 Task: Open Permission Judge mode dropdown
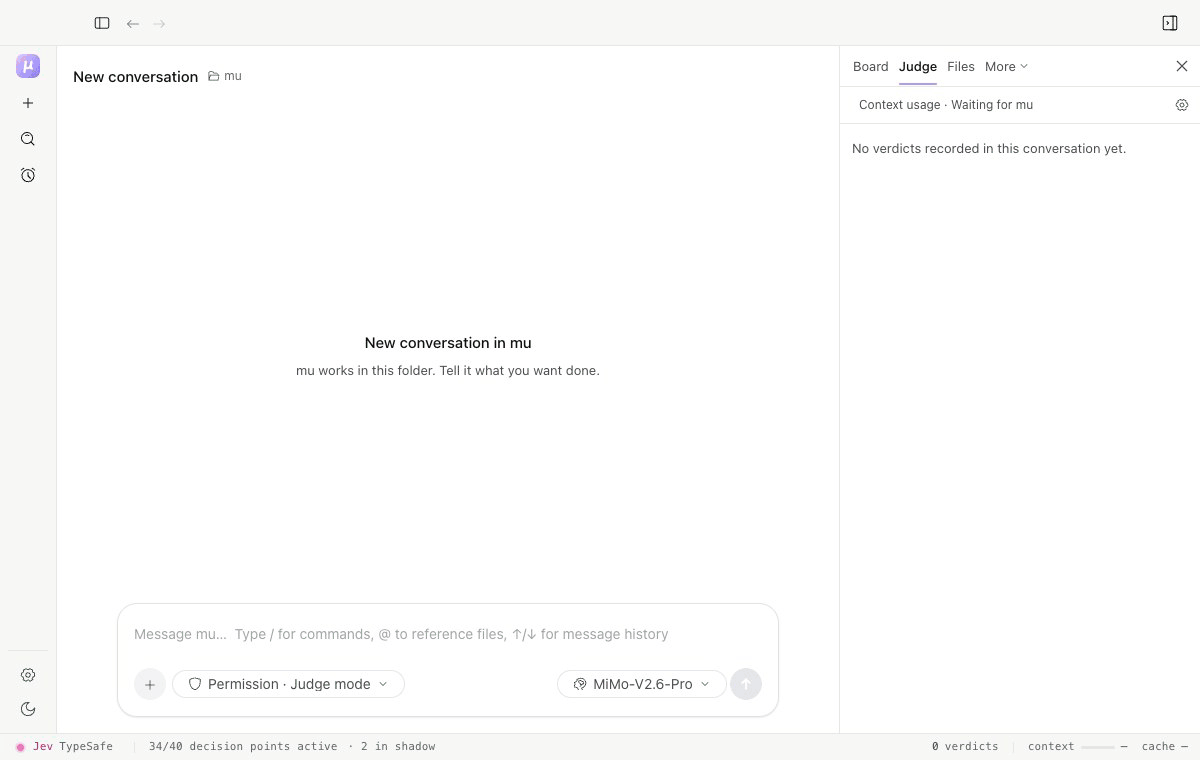(x=289, y=684)
